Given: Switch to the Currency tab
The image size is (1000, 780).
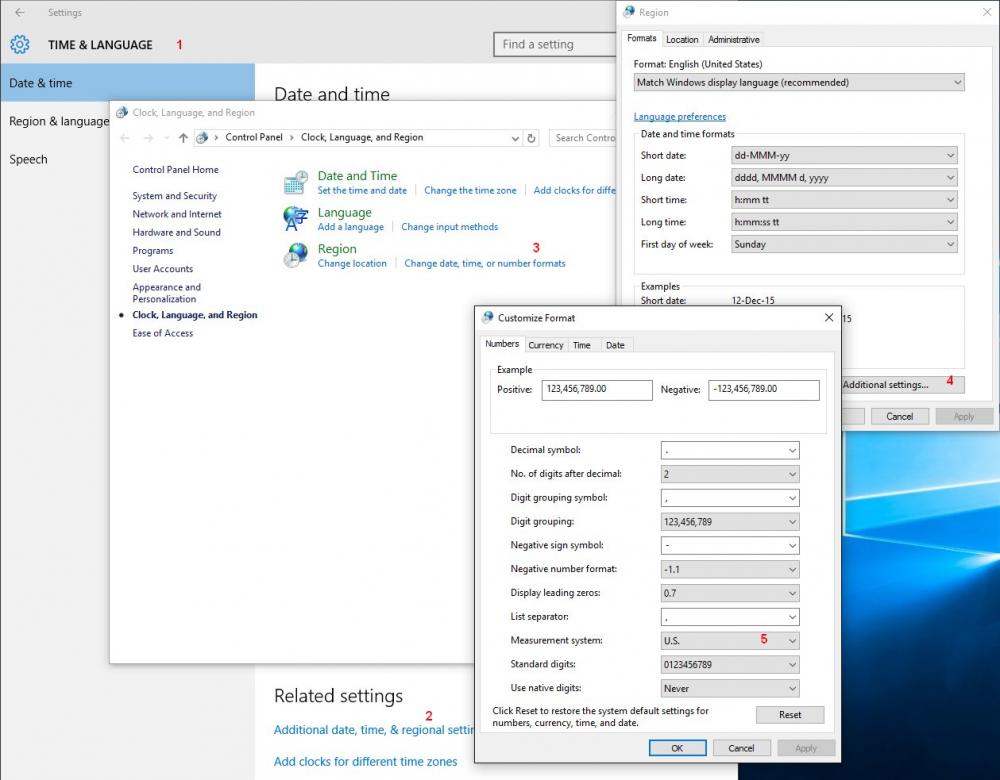Looking at the screenshot, I should click(x=545, y=345).
